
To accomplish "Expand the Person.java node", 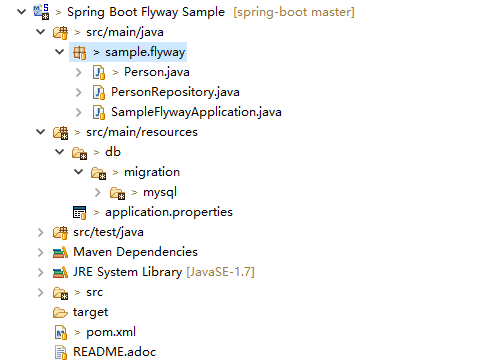I will pos(79,72).
